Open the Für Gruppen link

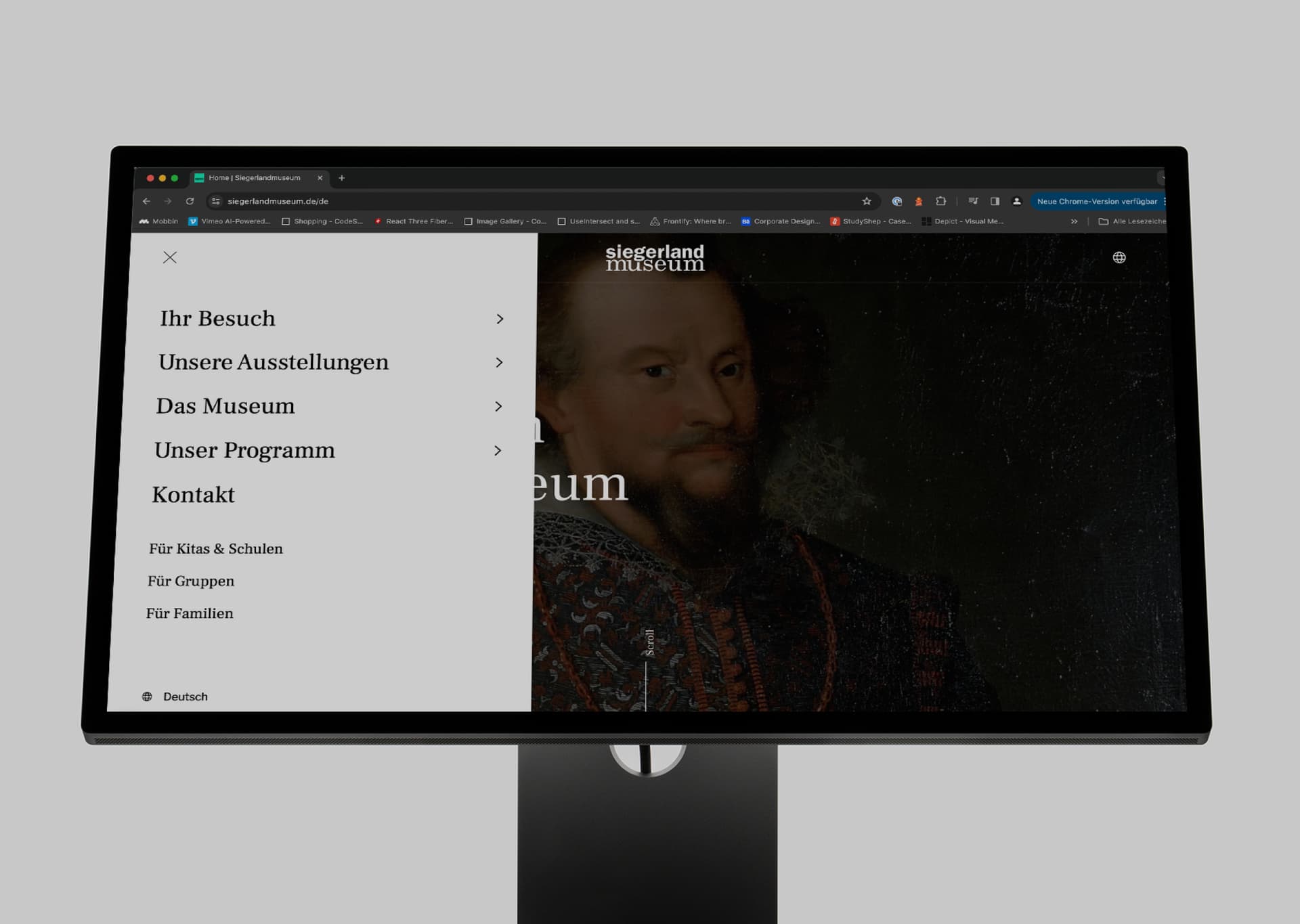[x=191, y=581]
